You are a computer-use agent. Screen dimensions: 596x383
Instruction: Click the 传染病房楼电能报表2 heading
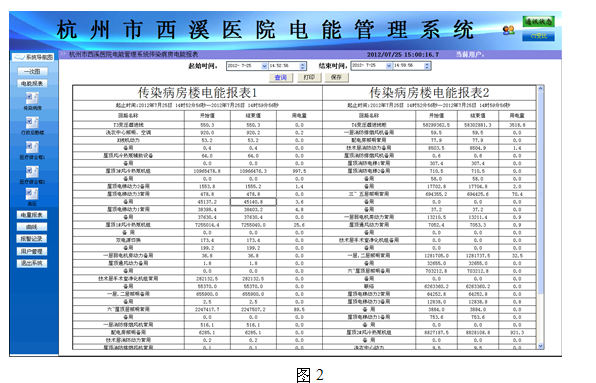[x=429, y=93]
